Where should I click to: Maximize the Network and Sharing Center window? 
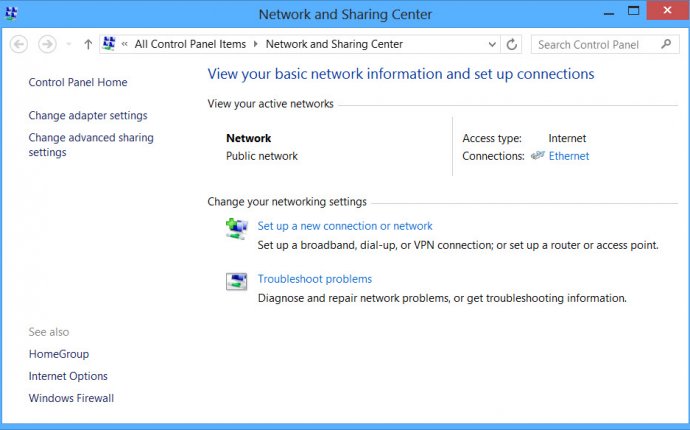[x=633, y=11]
